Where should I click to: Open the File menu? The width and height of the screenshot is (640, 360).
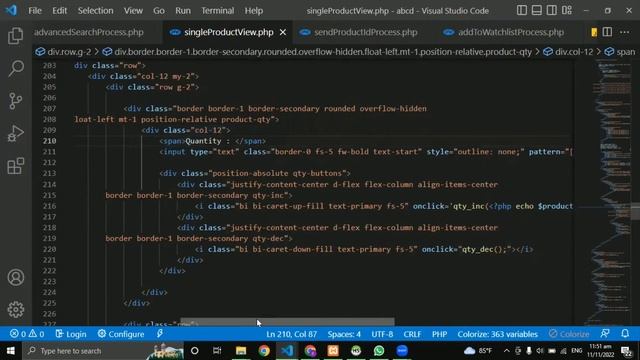click(35, 11)
